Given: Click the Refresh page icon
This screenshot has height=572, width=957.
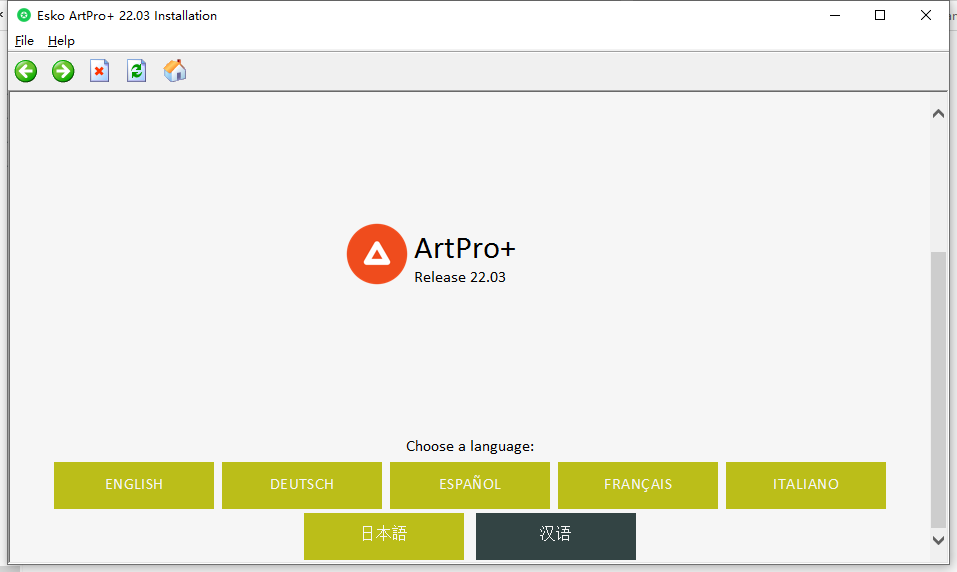Looking at the screenshot, I should 136,71.
